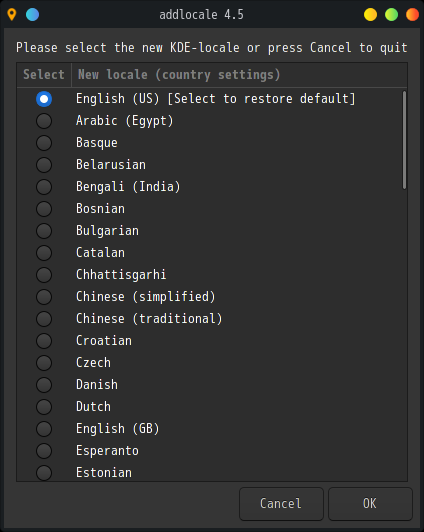
Task: Click the yellow minimize window button
Action: tap(370, 15)
